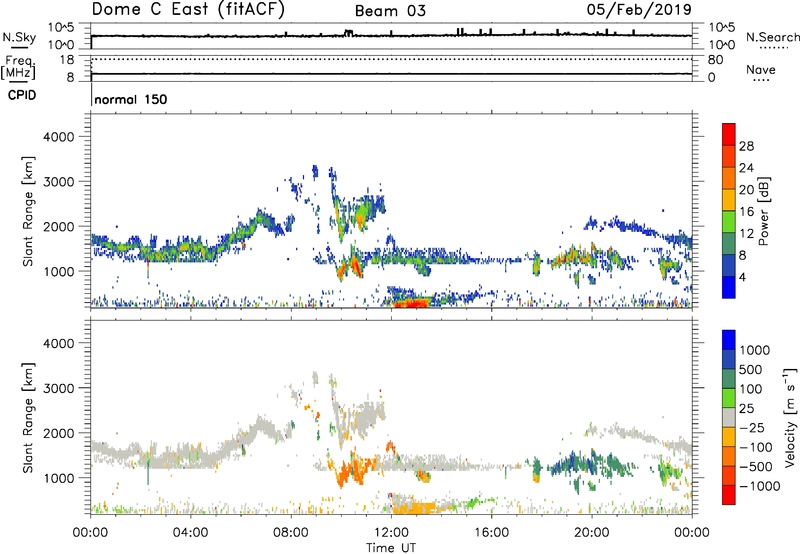This screenshot has height=554, width=800.
Task: Click the 'Time UT' axis title
Action: (391, 548)
